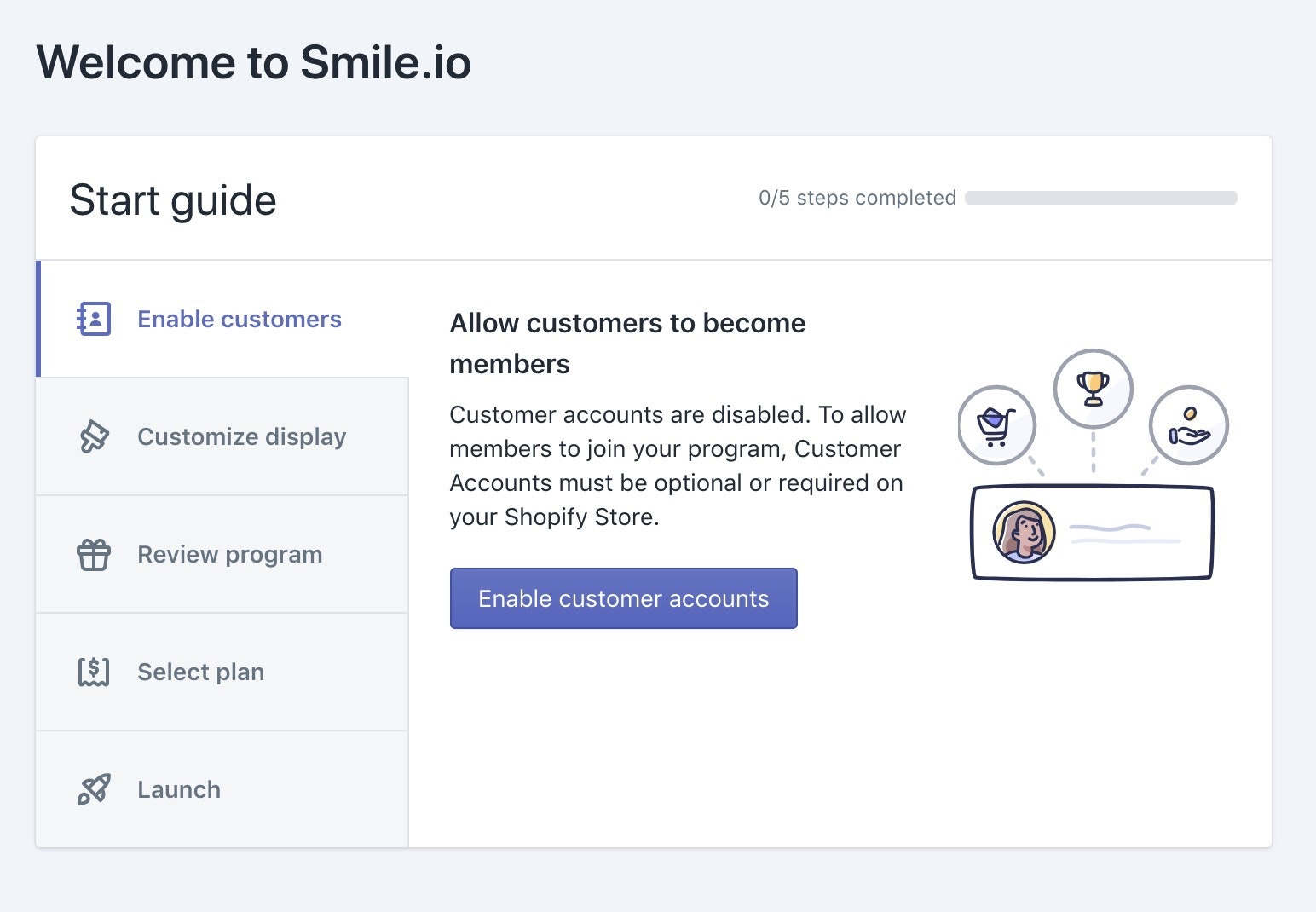The image size is (1316, 912).
Task: Open the Launch step label
Action: click(x=179, y=789)
